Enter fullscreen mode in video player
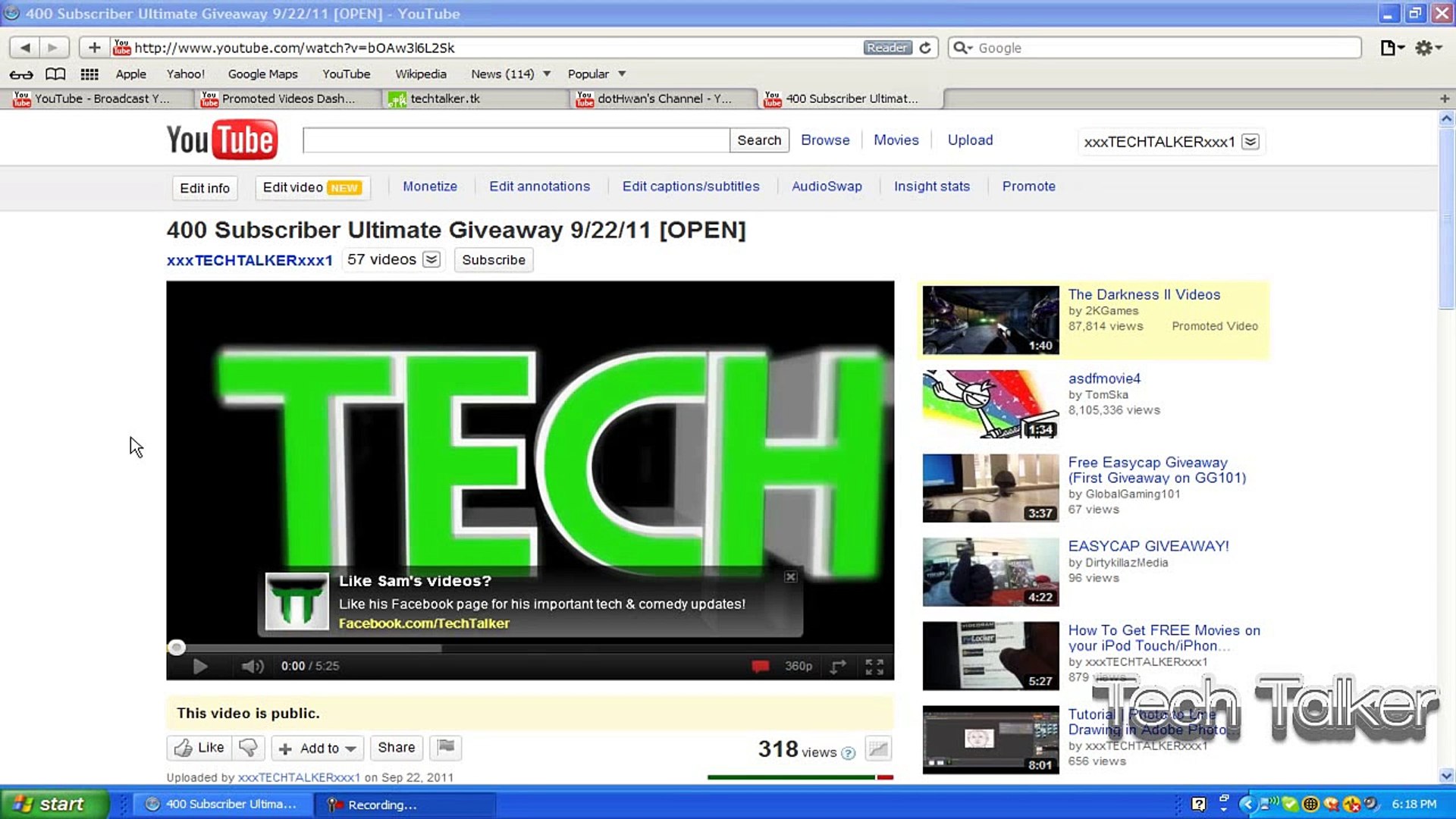The width and height of the screenshot is (1456, 819). (x=874, y=666)
